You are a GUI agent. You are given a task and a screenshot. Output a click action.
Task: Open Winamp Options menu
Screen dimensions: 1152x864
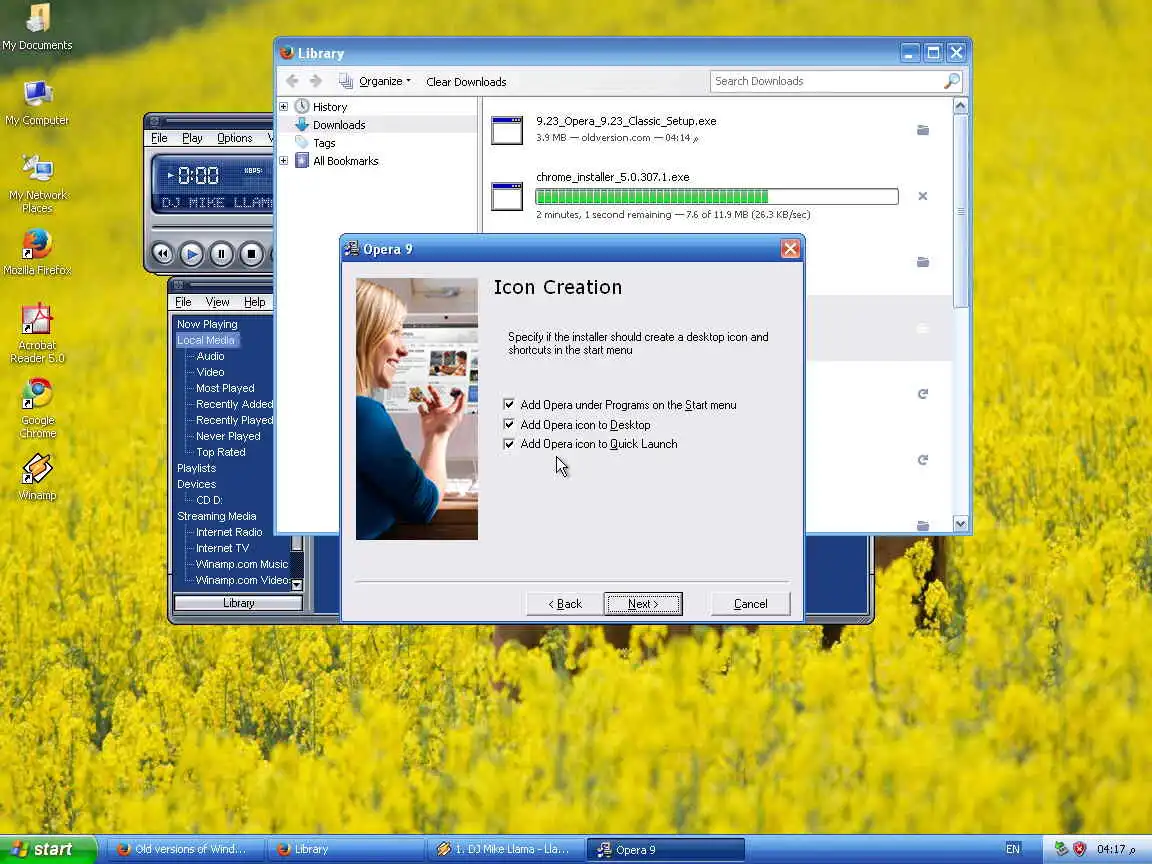click(234, 138)
